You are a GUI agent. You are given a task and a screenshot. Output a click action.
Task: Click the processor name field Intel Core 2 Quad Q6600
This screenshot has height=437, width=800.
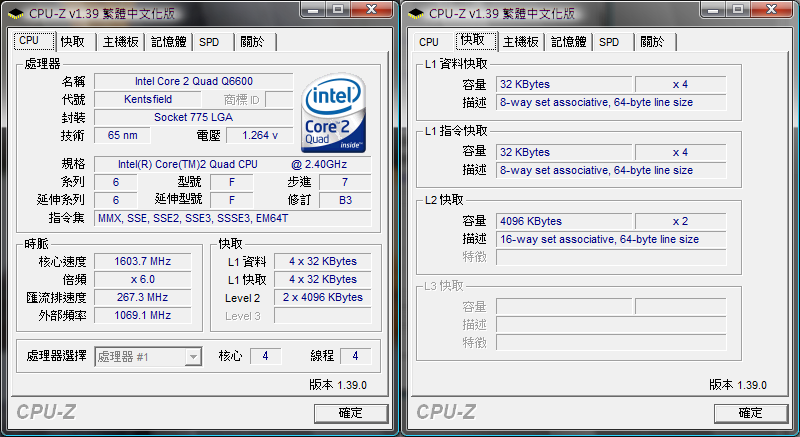point(194,81)
